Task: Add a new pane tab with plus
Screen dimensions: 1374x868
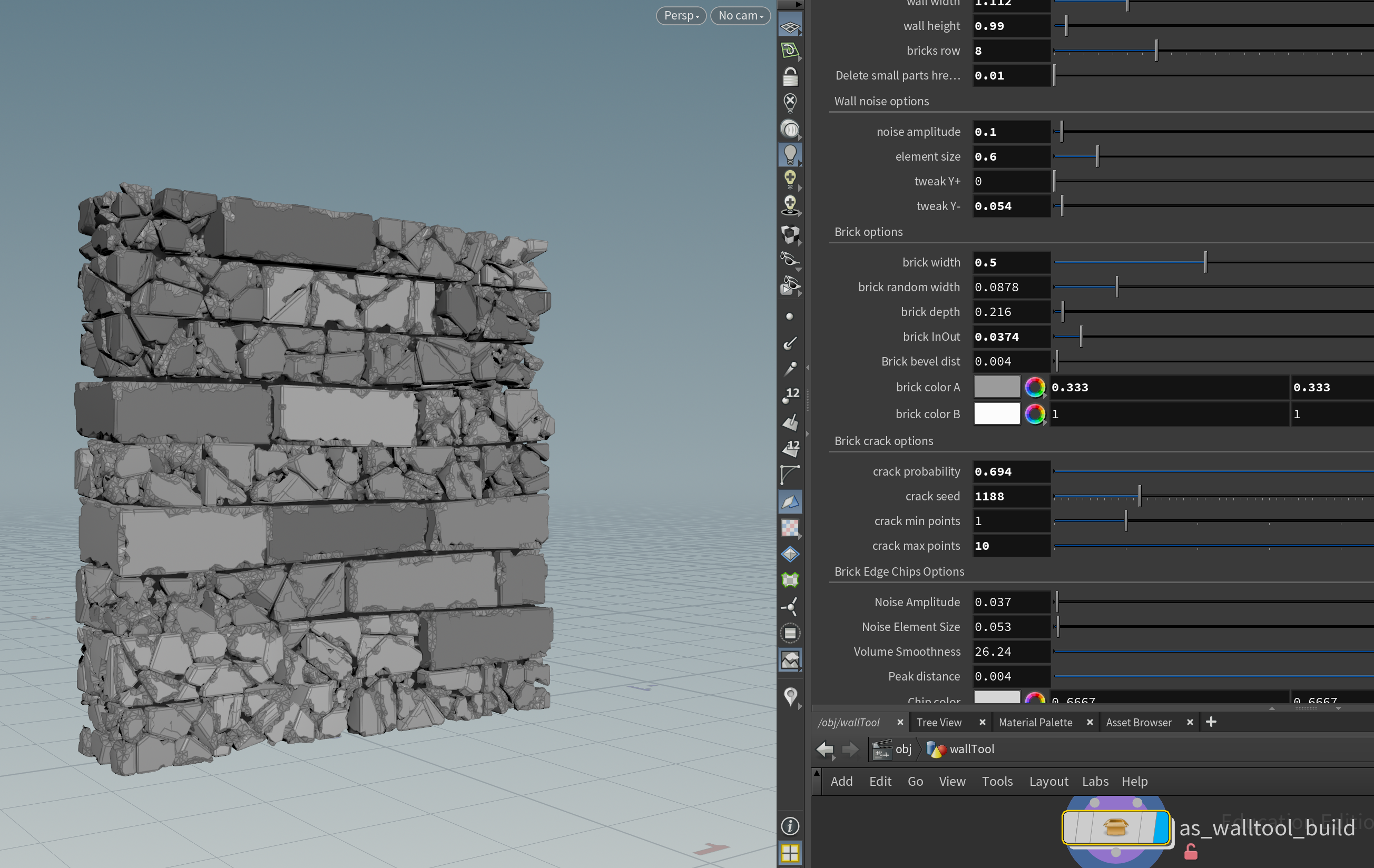Action: pos(1211,722)
